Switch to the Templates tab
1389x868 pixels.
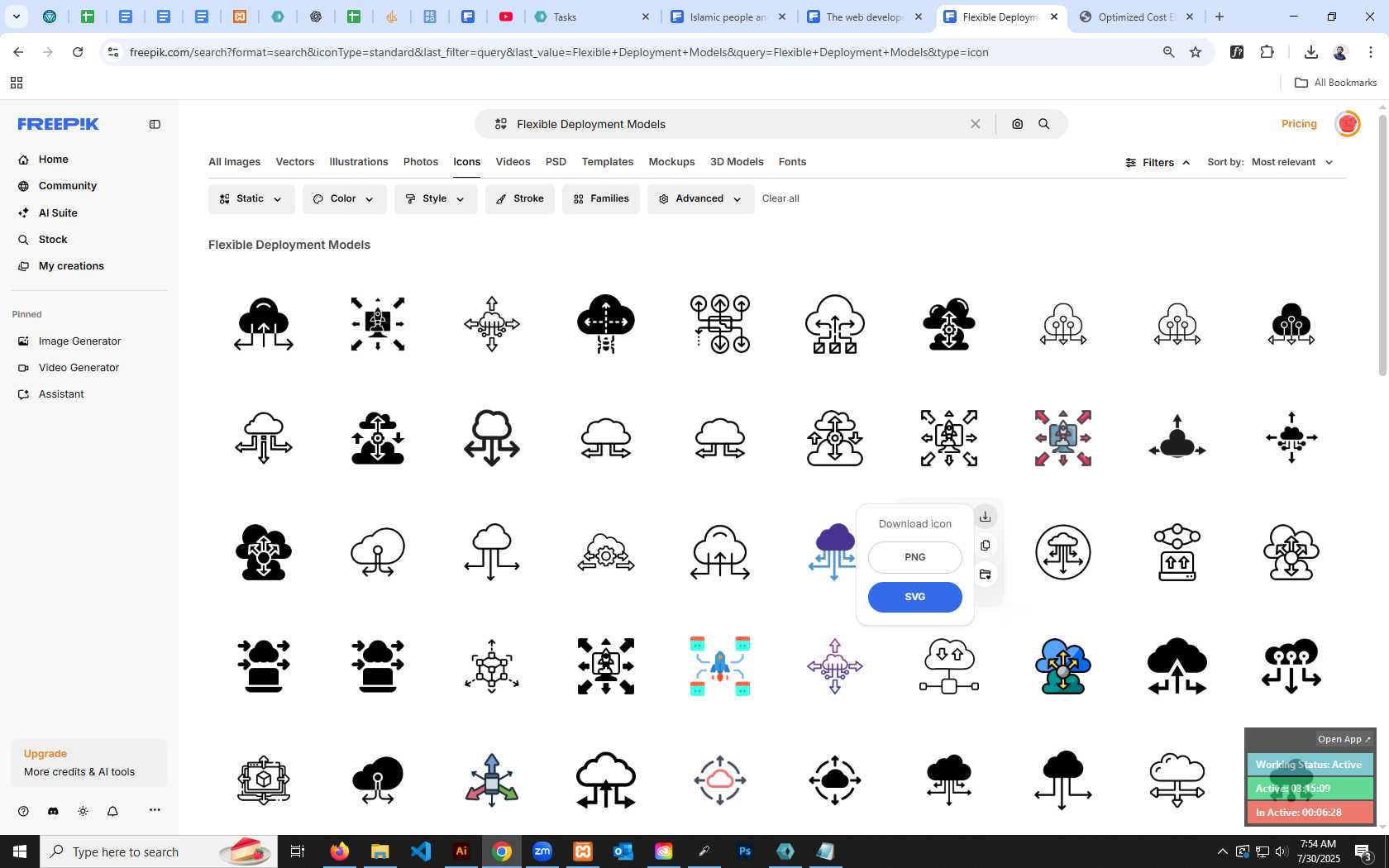point(608,162)
